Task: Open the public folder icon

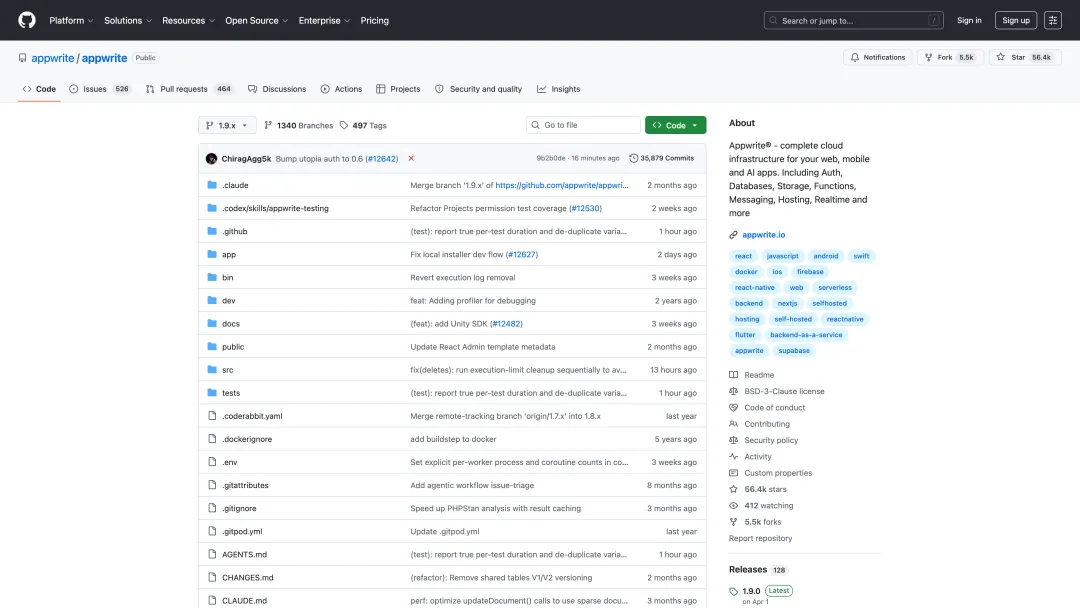Action: point(212,346)
